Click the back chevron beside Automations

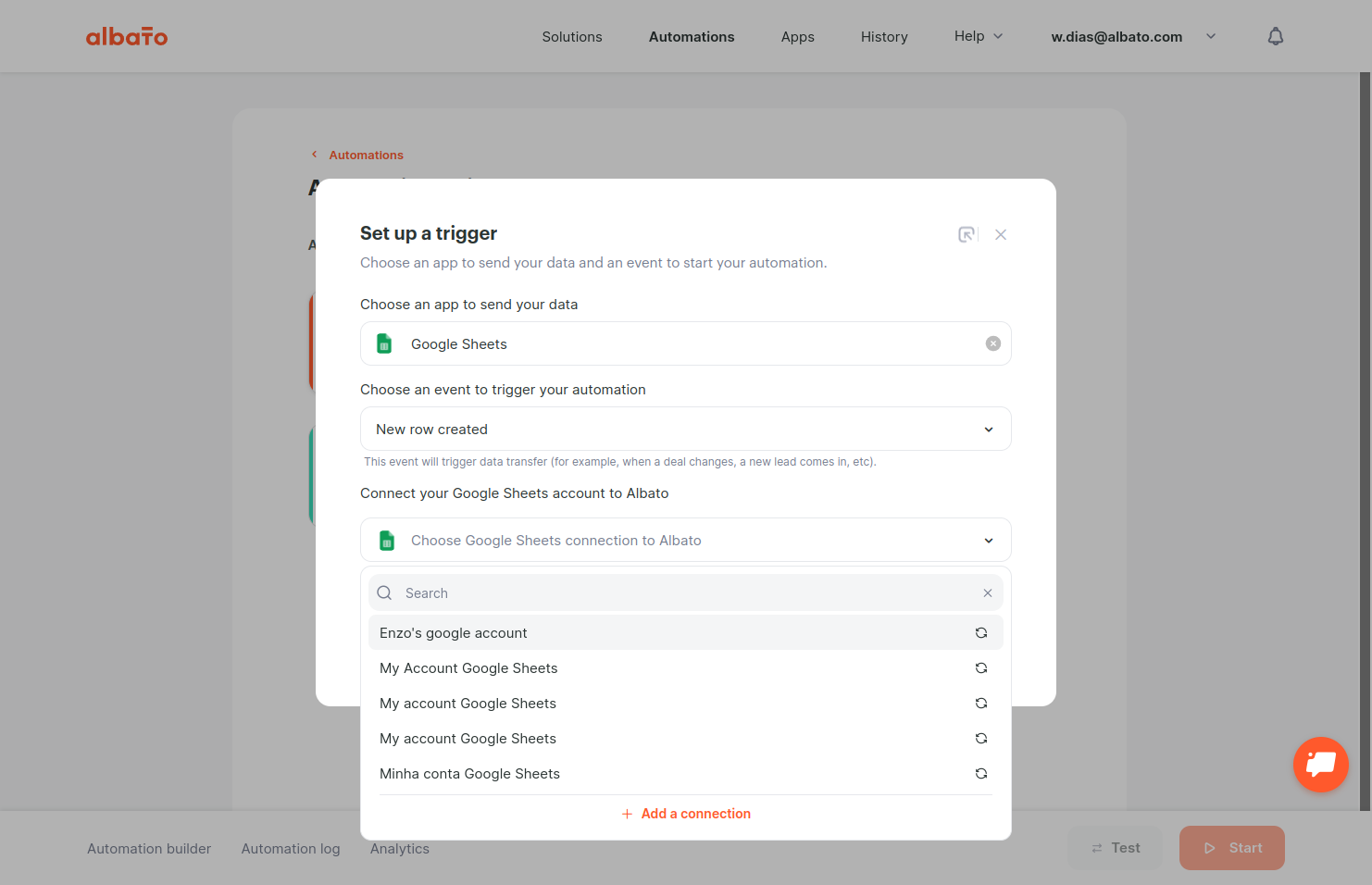coord(315,155)
